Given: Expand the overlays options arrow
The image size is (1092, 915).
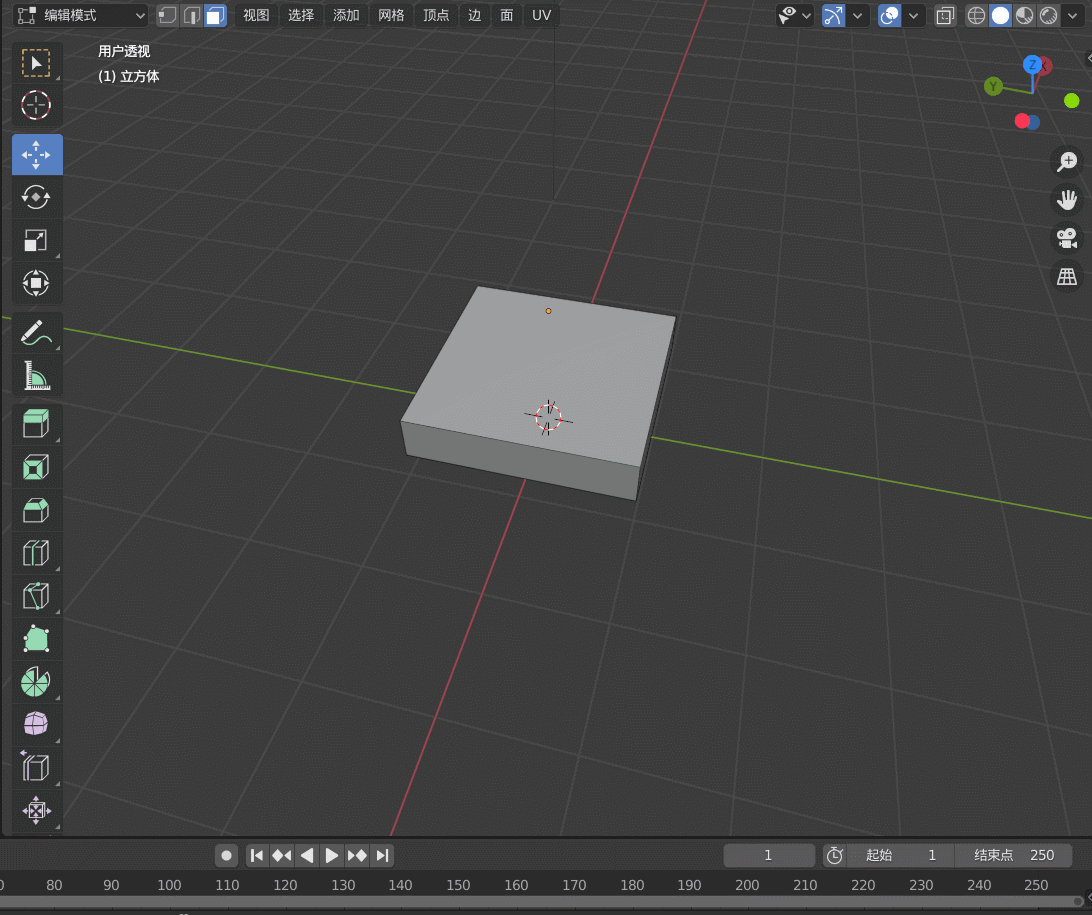Looking at the screenshot, I should coord(913,15).
